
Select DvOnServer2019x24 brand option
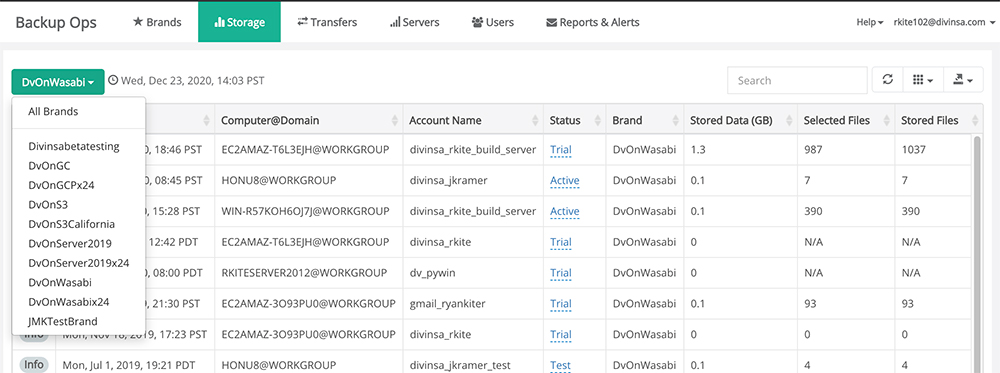coord(79,263)
